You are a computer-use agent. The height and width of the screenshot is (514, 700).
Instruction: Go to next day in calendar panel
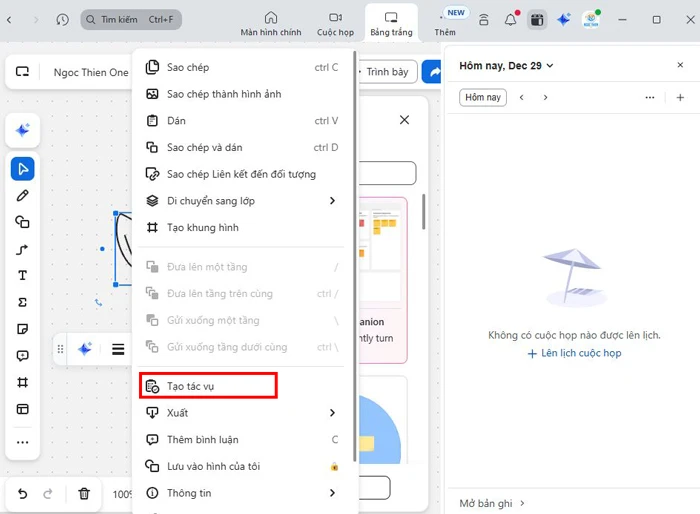coord(545,97)
